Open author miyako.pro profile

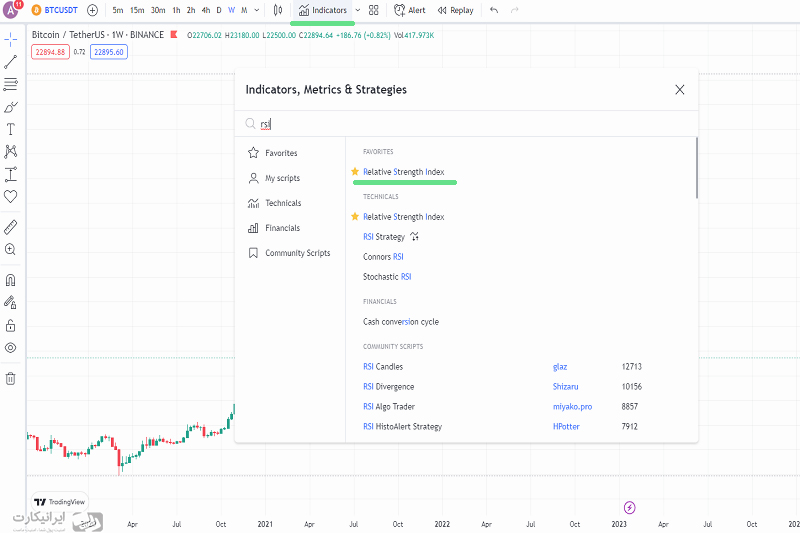point(572,407)
